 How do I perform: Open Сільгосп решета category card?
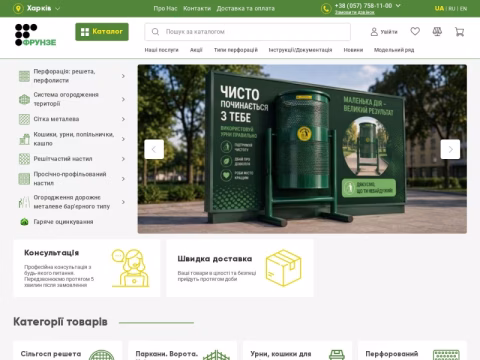[x=68, y=350]
